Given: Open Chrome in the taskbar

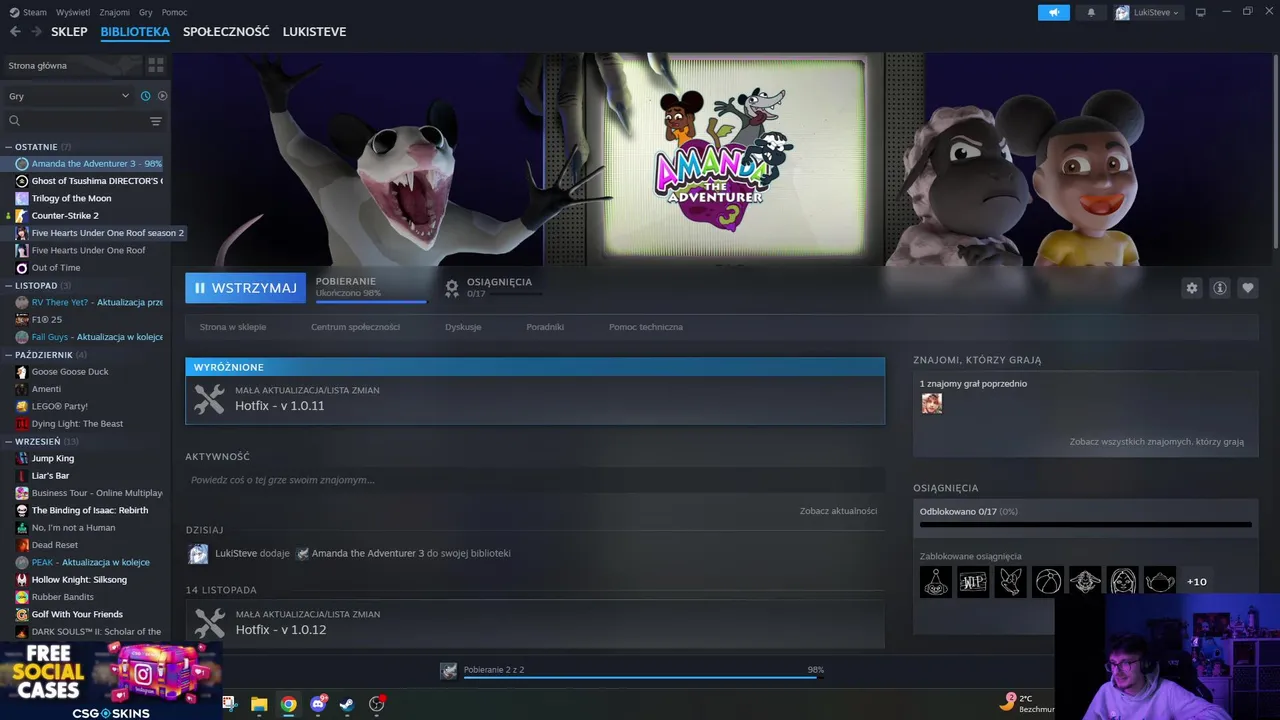Looking at the screenshot, I should pos(288,704).
